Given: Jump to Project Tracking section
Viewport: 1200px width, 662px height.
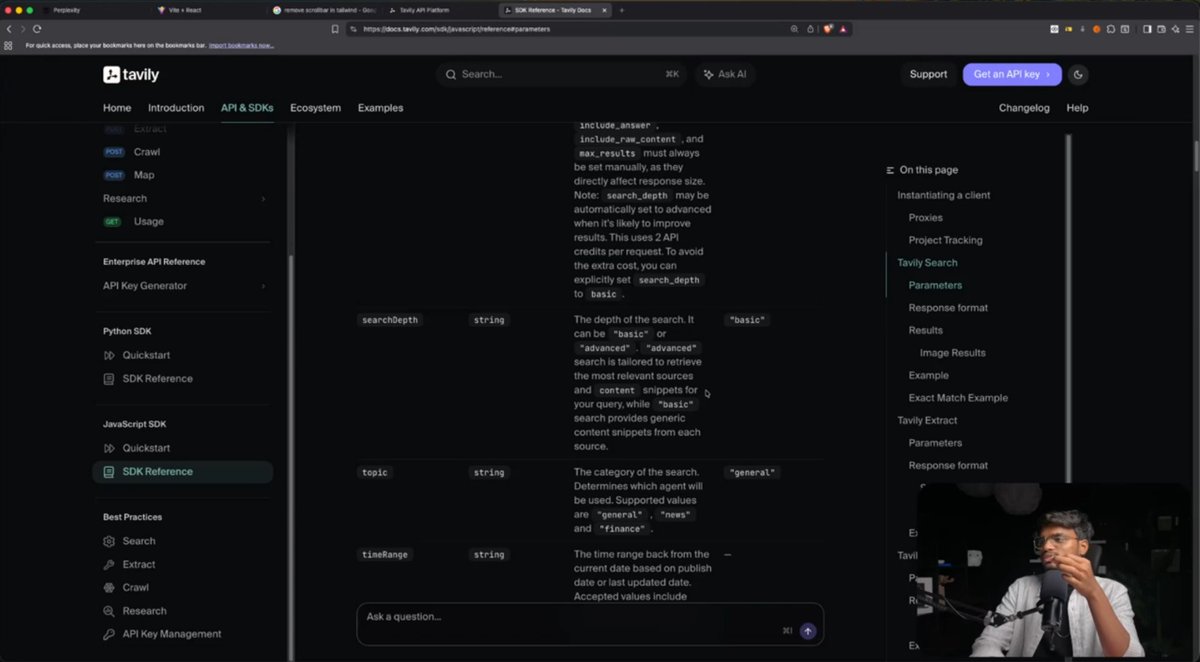Looking at the screenshot, I should (946, 240).
